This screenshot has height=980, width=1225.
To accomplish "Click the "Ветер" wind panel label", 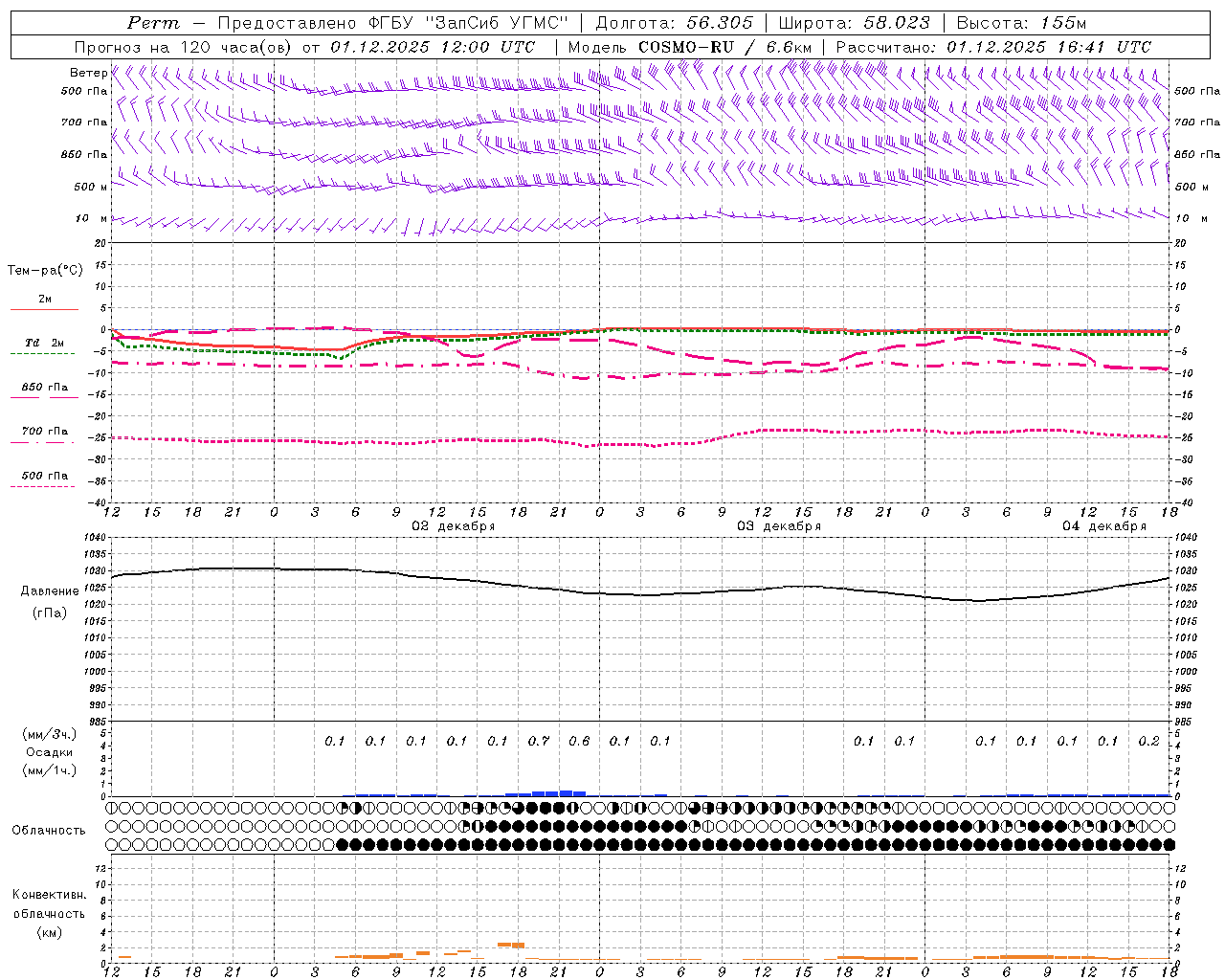I will point(88,73).
